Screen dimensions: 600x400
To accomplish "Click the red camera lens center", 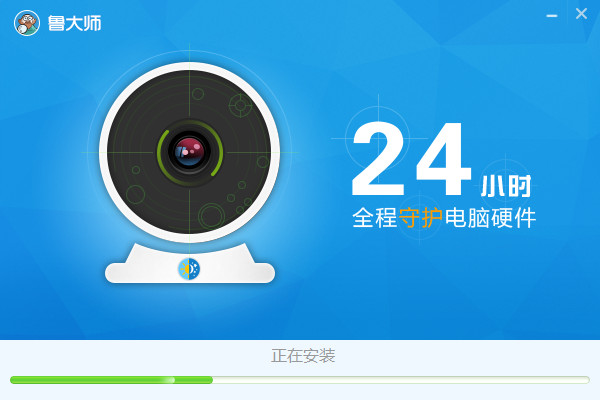I will coord(189,152).
